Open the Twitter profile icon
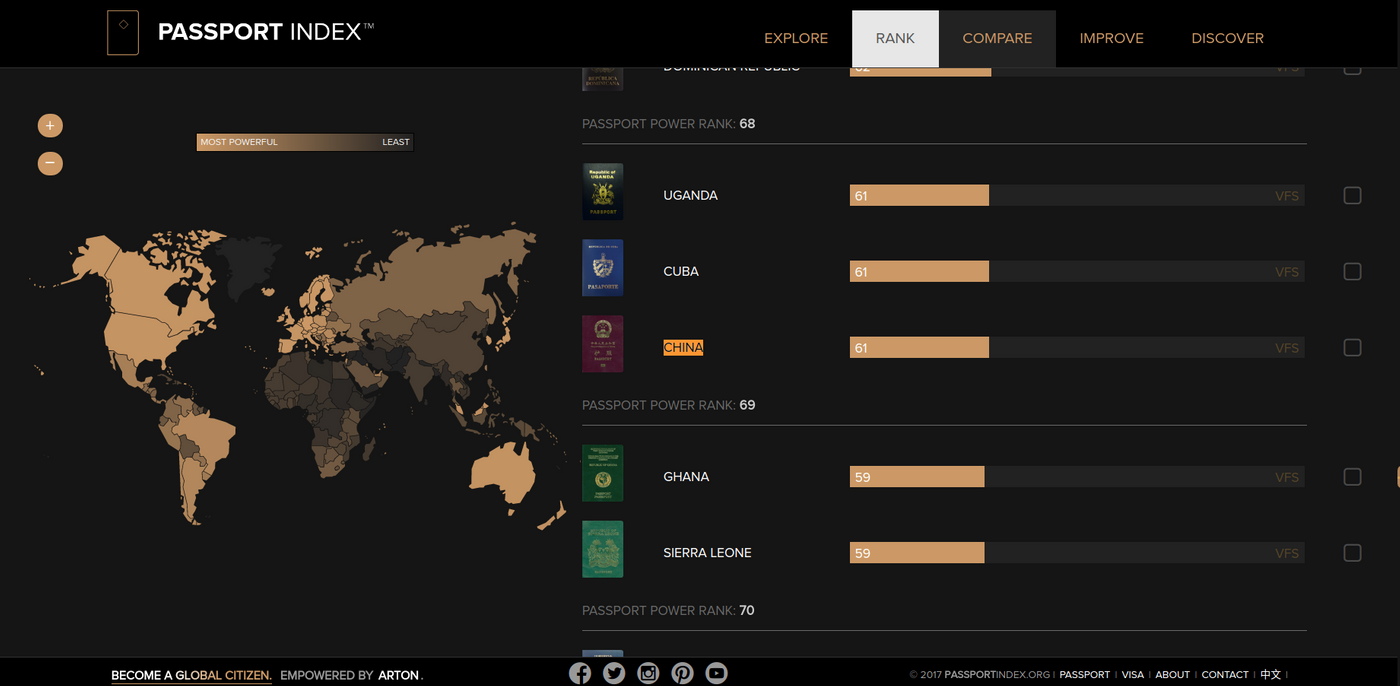 (x=614, y=673)
